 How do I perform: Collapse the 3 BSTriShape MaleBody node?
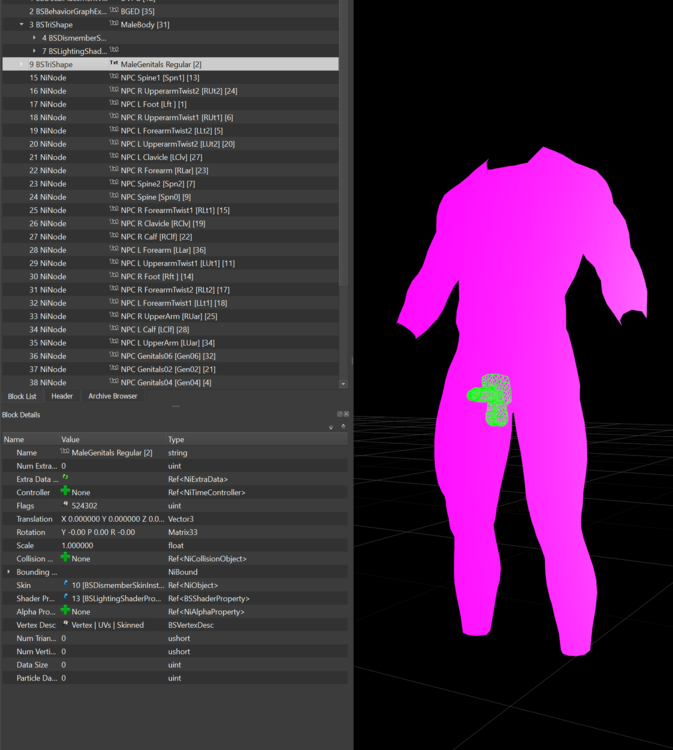click(22, 24)
